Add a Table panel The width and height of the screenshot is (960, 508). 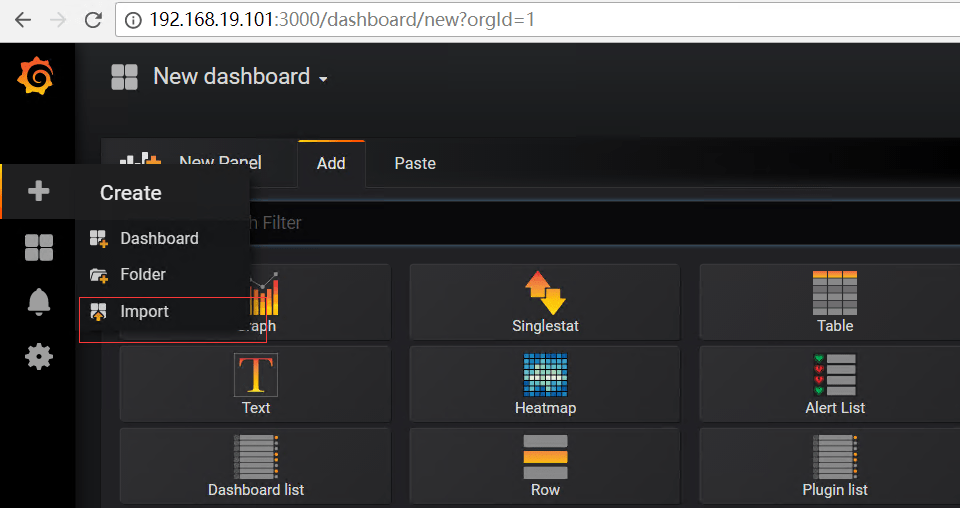coord(835,302)
